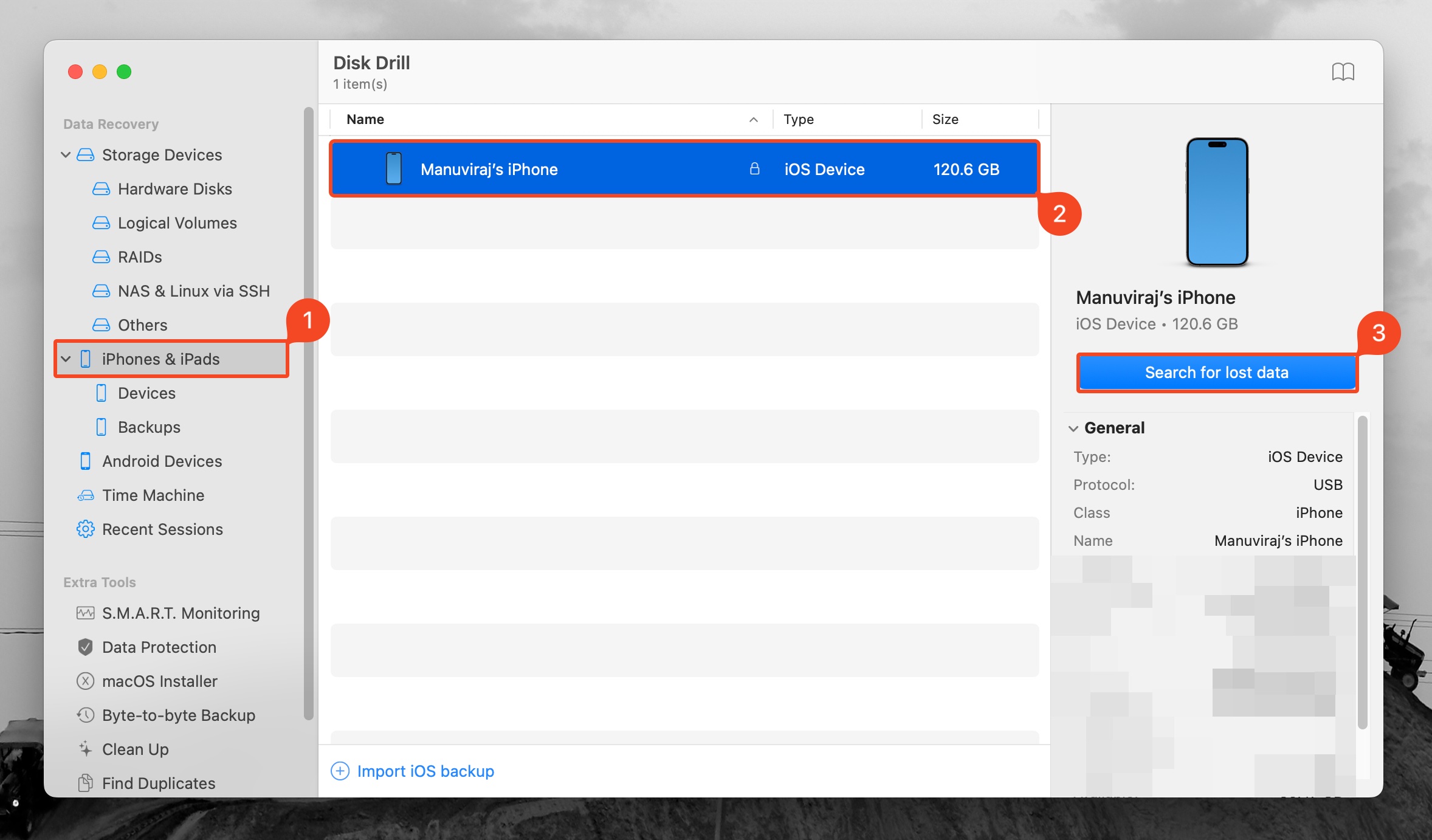Viewport: 1432px width, 840px height.
Task: Click the S.M.A.R.T. Monitoring icon
Action: pos(85,613)
